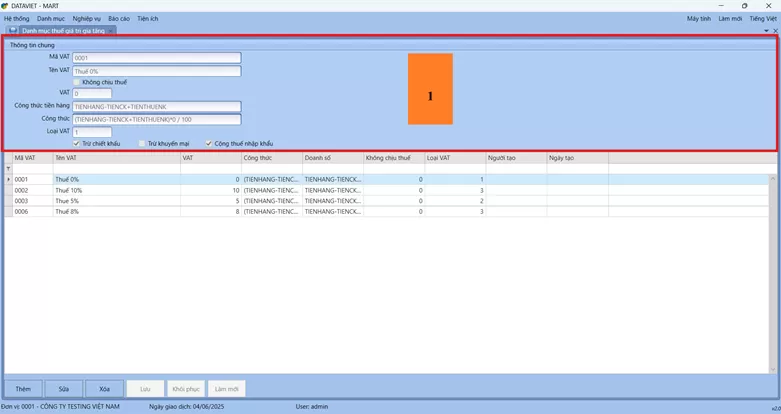The width and height of the screenshot is (781, 414).
Task: Click the Tên VAT input field
Action: [157, 71]
